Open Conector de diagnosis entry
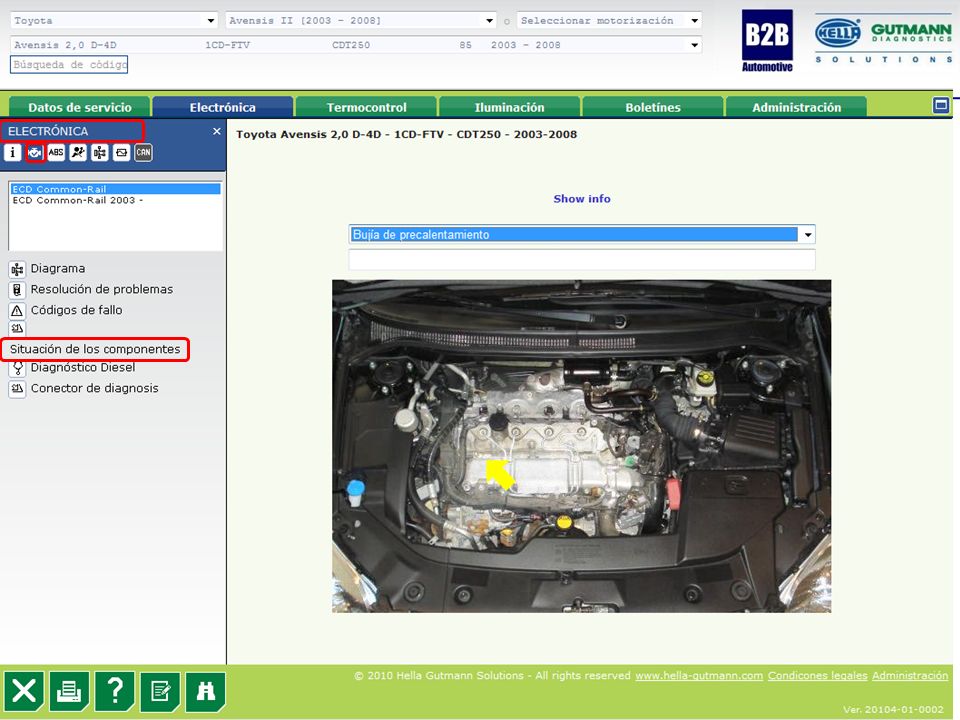The height and width of the screenshot is (720, 960). pyautogui.click(x=94, y=389)
